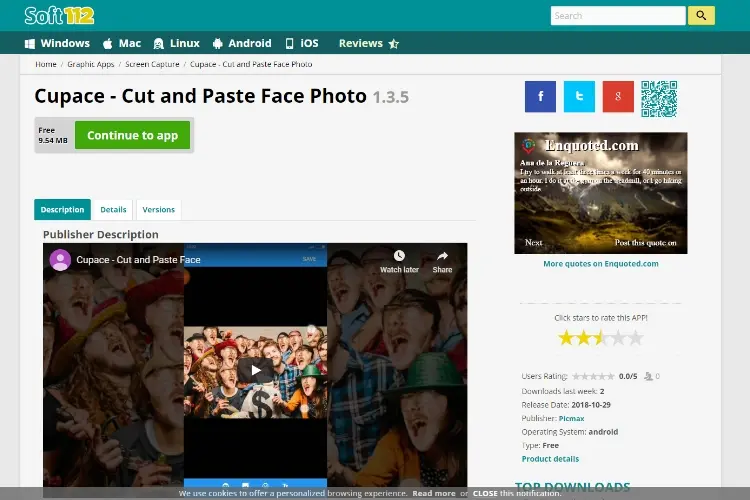The width and height of the screenshot is (750, 500).
Task: Click the Continue to app button
Action: [132, 135]
